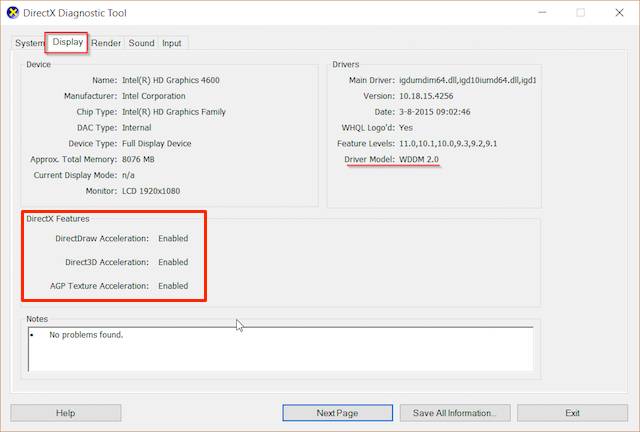Screen dimensions: 640x432
Task: Click chip type 'Intel(R) HD Graphics Family'
Action: click(x=174, y=112)
